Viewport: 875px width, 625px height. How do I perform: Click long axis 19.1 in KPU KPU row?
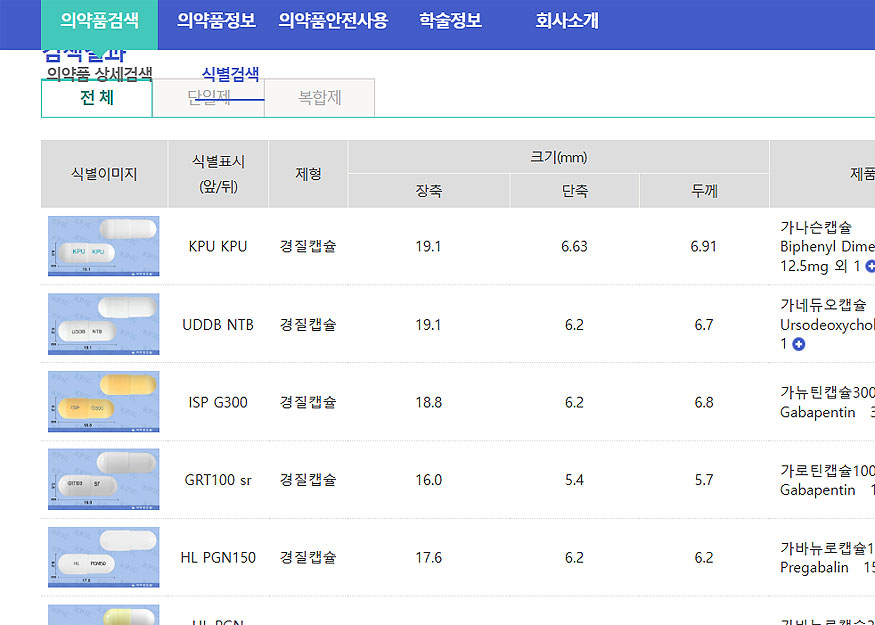tap(429, 246)
